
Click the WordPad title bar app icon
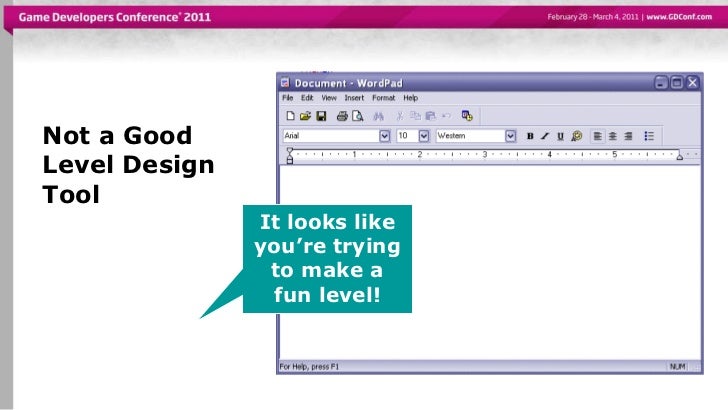(285, 83)
